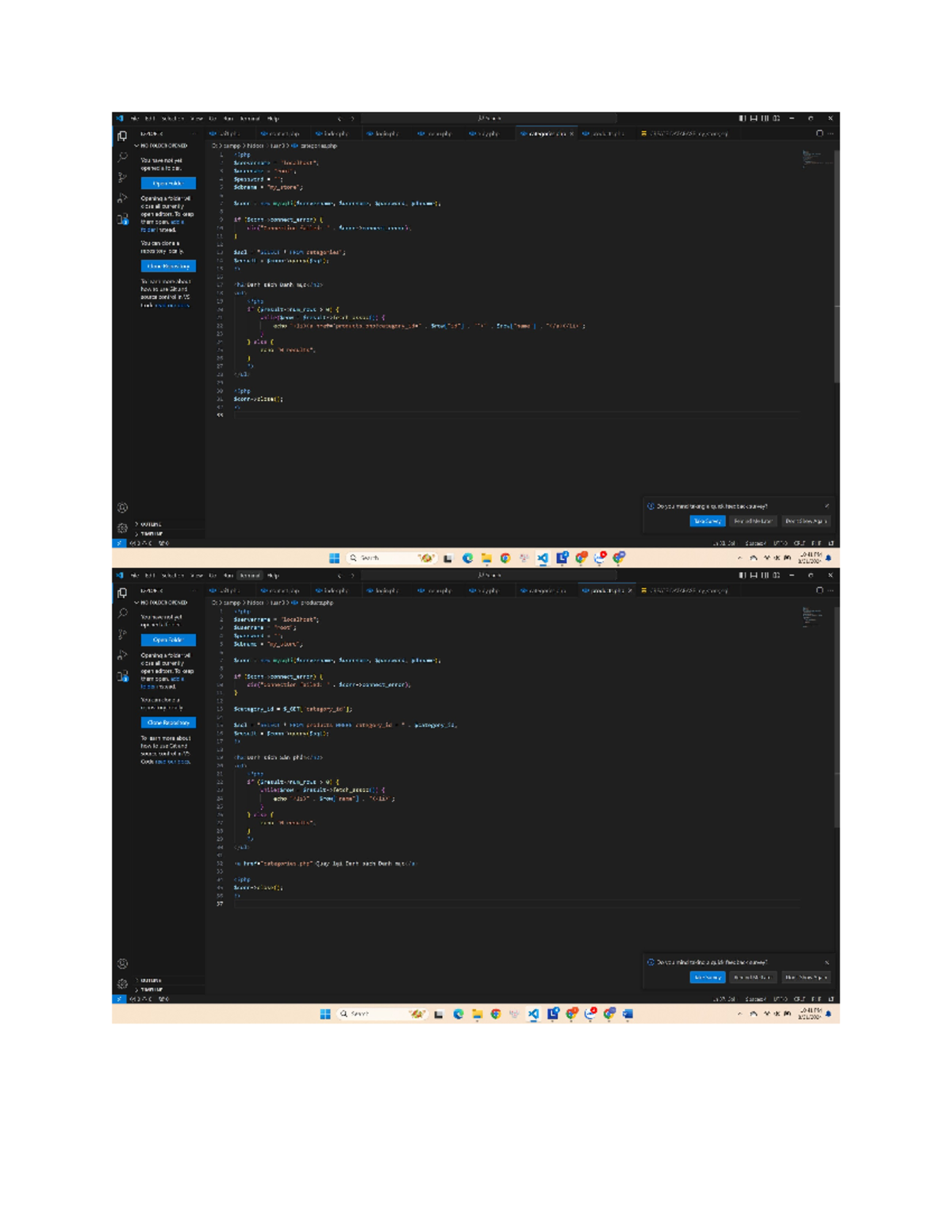The width and height of the screenshot is (952, 1232).
Task: Open Source Control in the products.php window
Action: pyautogui.click(x=122, y=635)
